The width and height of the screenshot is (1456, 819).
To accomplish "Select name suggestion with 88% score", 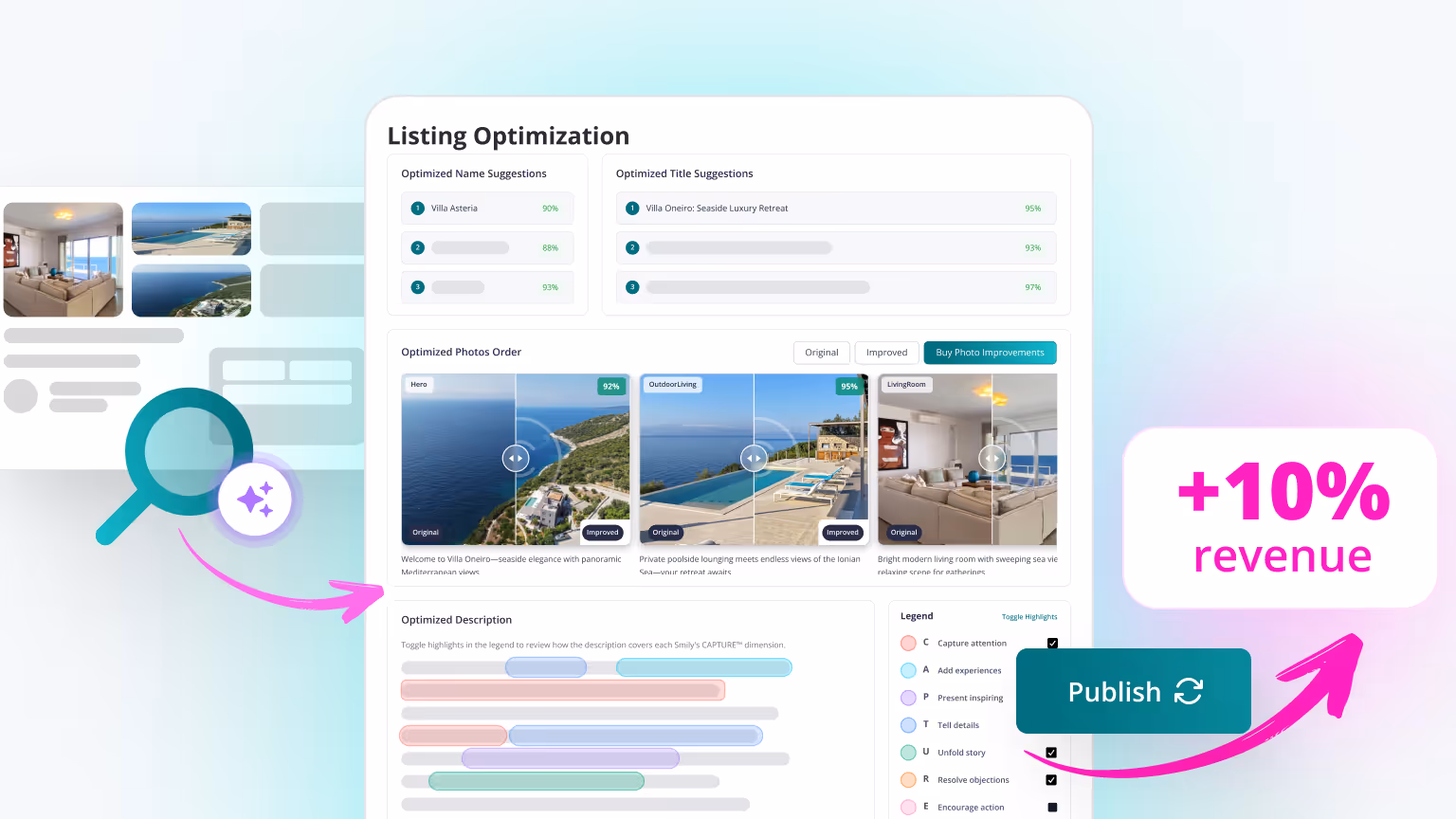I will pos(487,247).
